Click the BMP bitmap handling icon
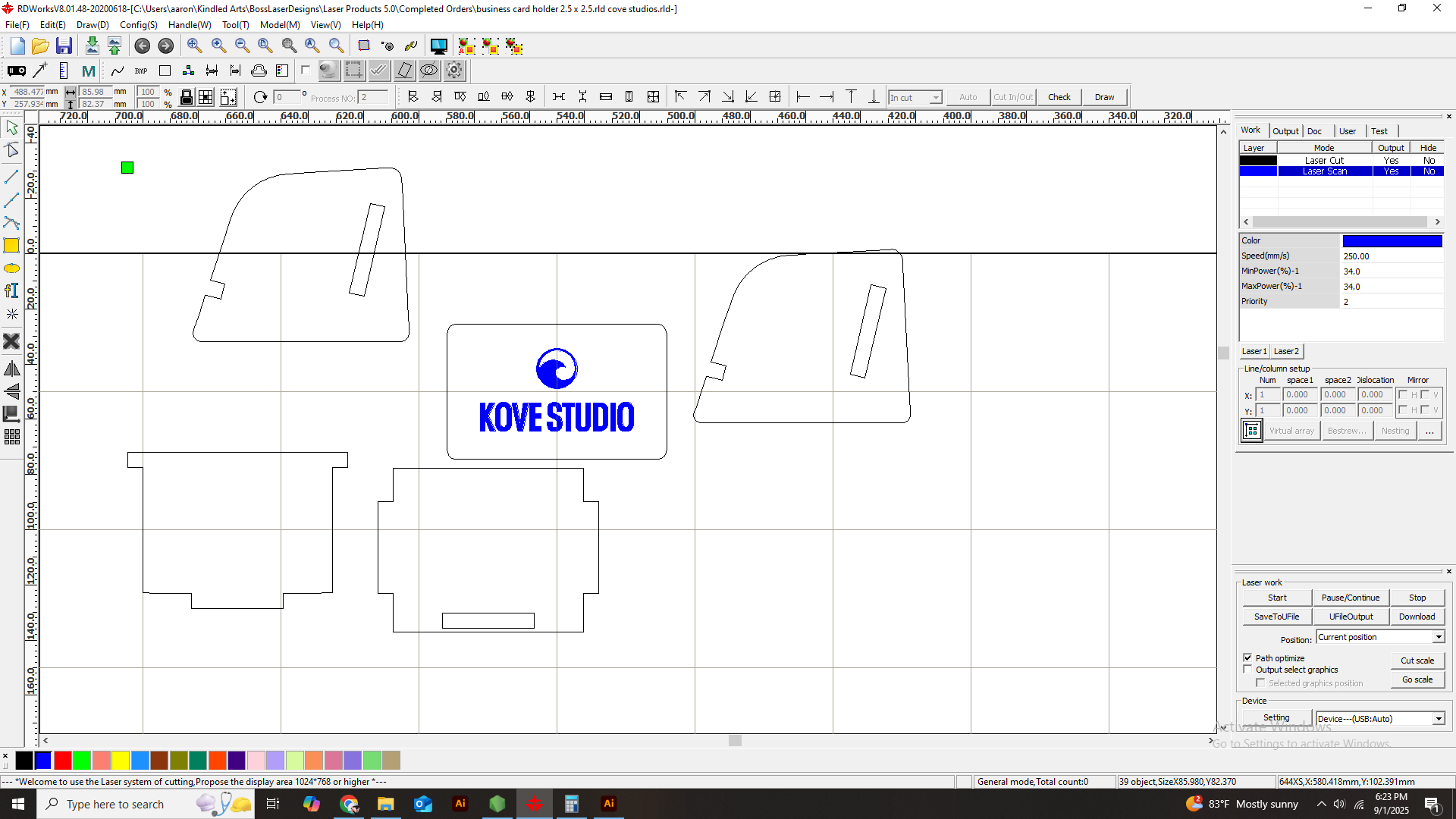Screen dimensions: 1456x819 (x=141, y=71)
